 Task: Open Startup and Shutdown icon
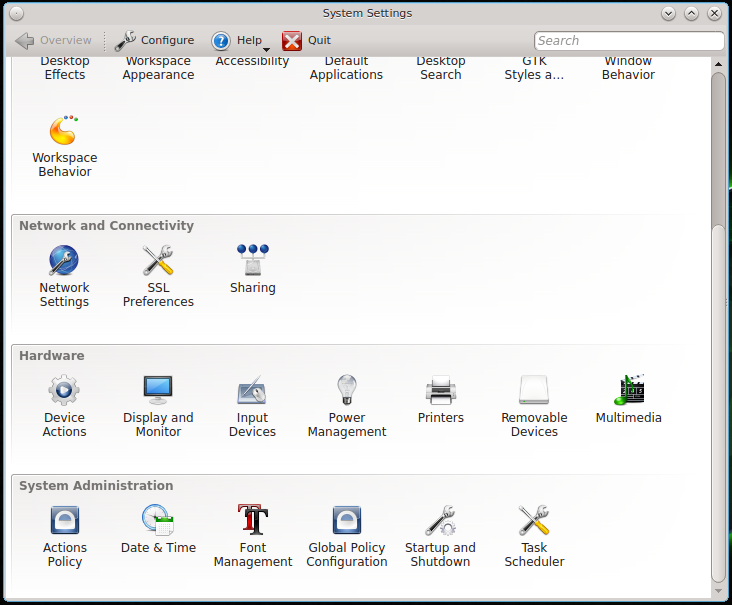[441, 520]
